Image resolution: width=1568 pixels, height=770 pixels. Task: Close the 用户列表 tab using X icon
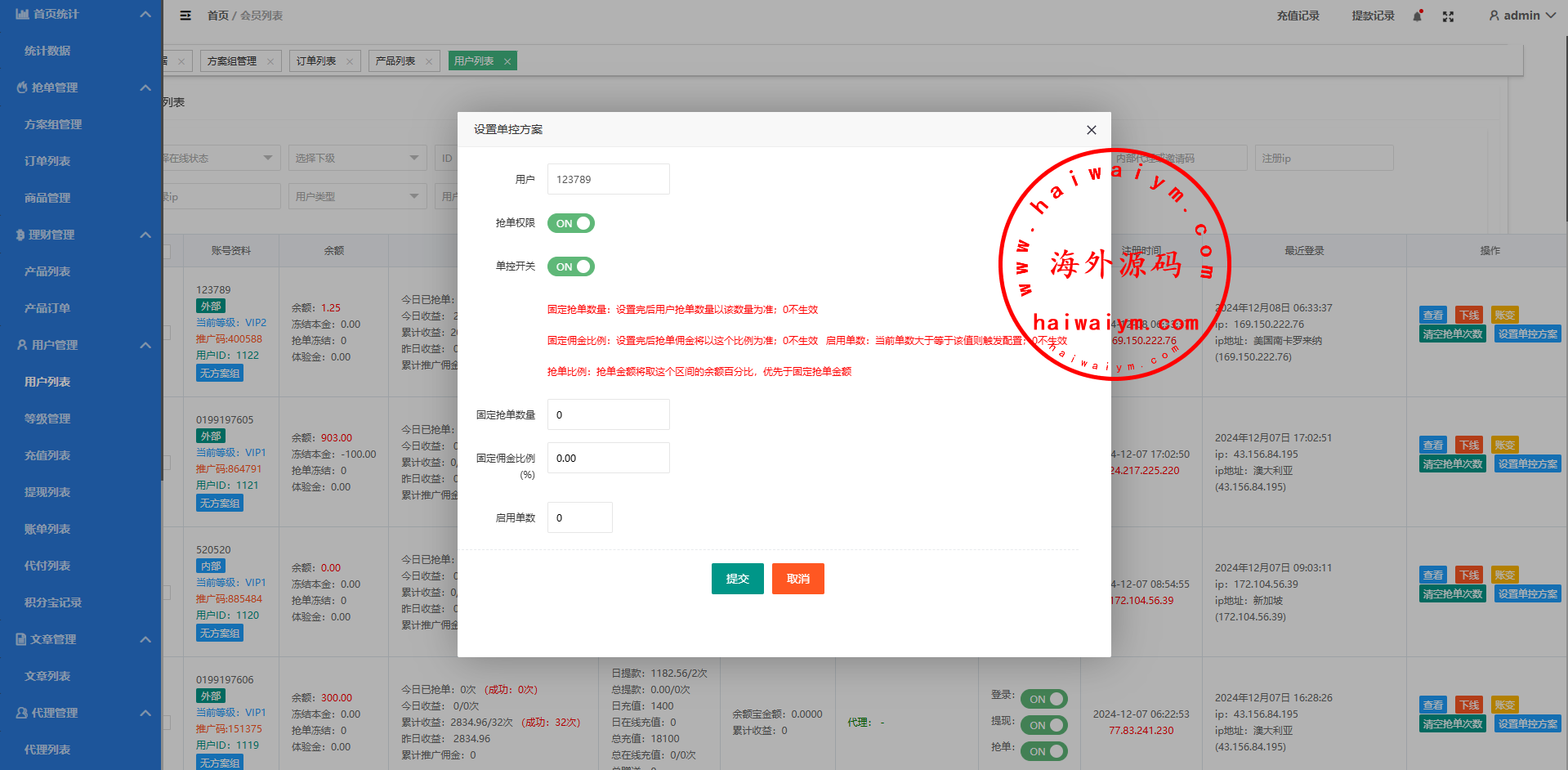(507, 61)
